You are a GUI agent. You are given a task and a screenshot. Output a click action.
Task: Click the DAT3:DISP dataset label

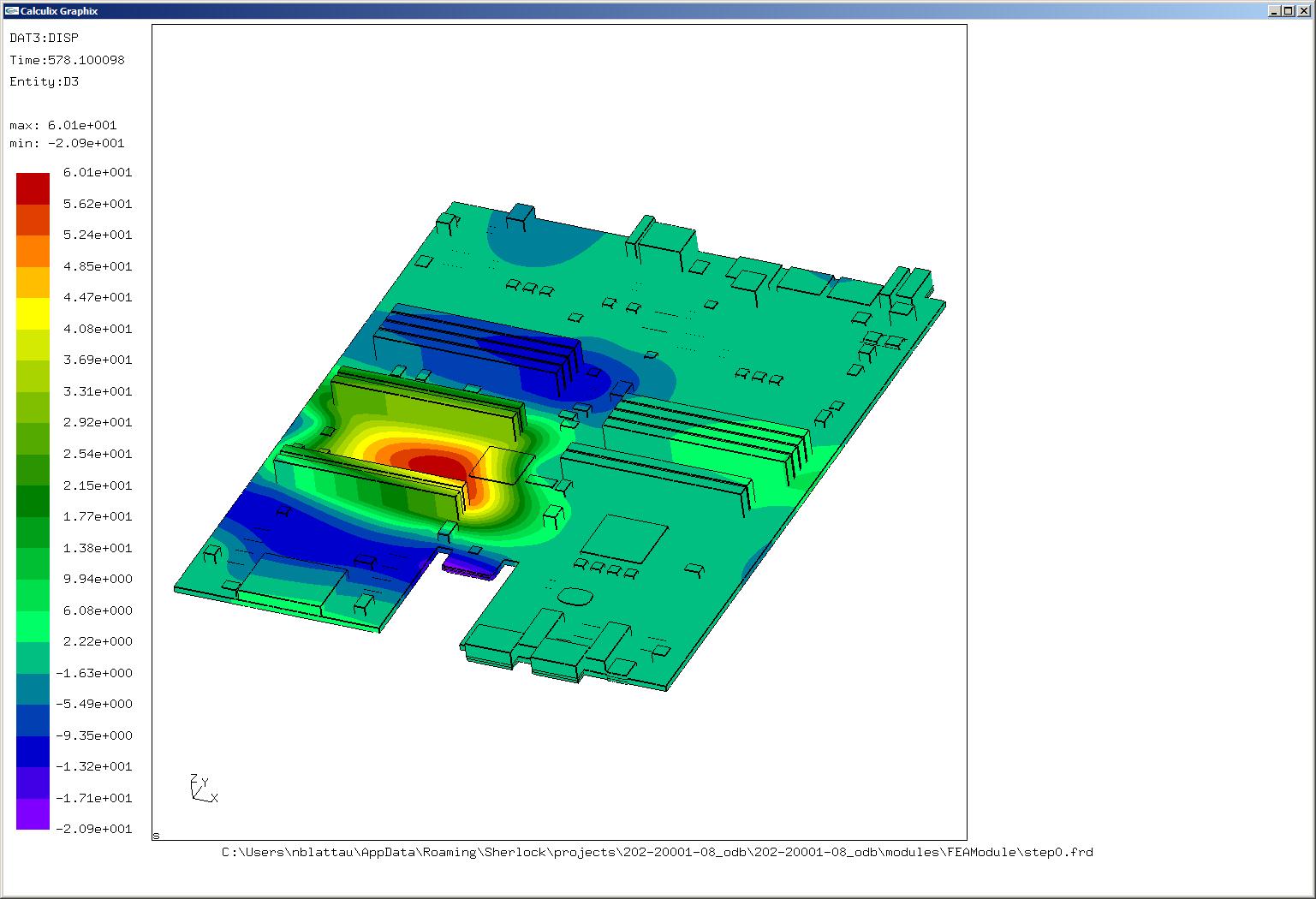[44, 38]
